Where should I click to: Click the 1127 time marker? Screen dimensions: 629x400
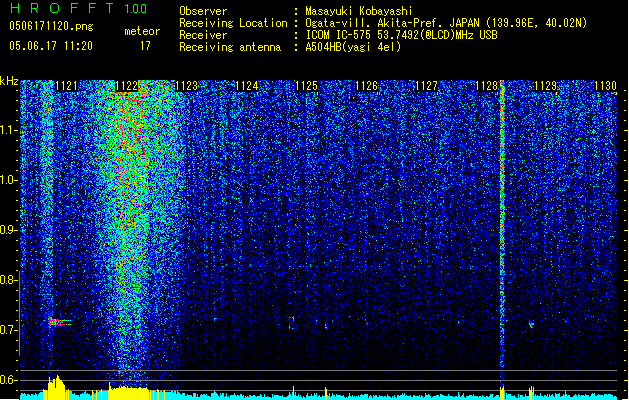(426, 86)
